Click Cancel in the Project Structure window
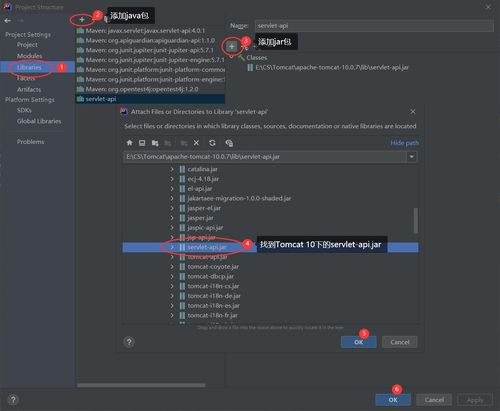Viewport: 500px width, 411px height. (x=434, y=400)
